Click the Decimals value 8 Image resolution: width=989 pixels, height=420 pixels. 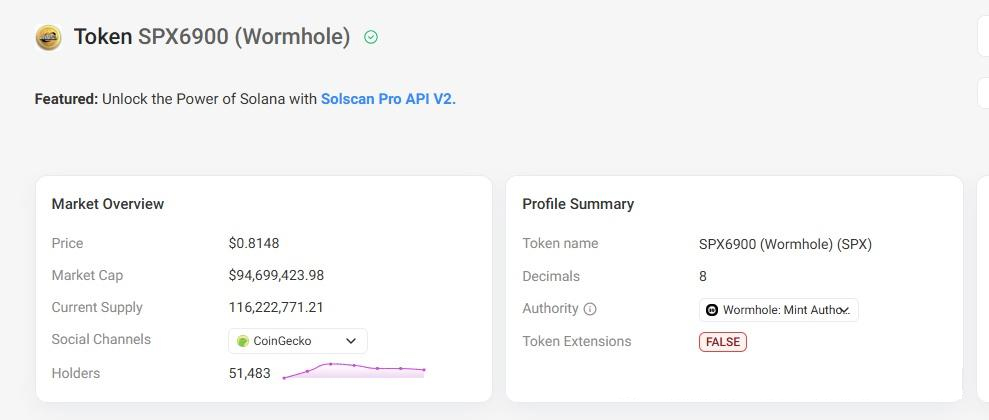click(703, 276)
